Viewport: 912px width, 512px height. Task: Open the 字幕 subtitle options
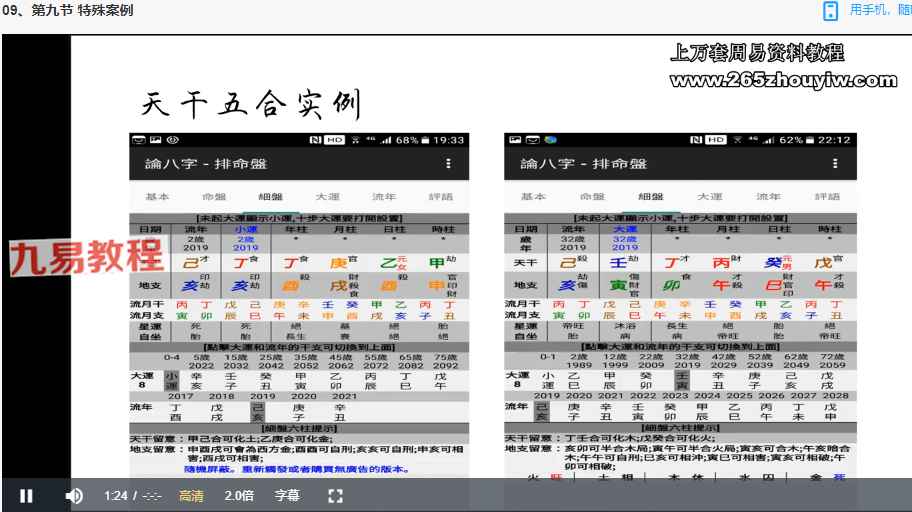click(x=287, y=496)
